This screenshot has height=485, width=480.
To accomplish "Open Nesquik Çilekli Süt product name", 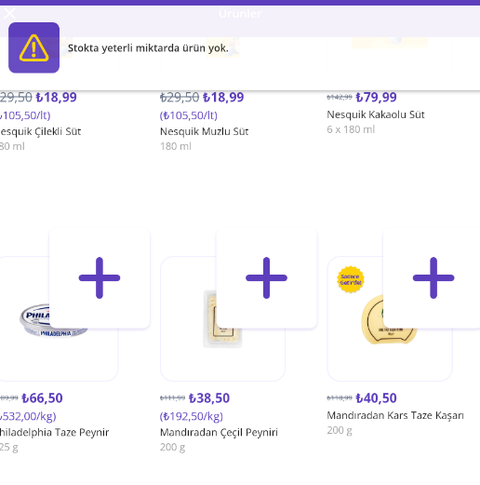I will pos(40,132).
